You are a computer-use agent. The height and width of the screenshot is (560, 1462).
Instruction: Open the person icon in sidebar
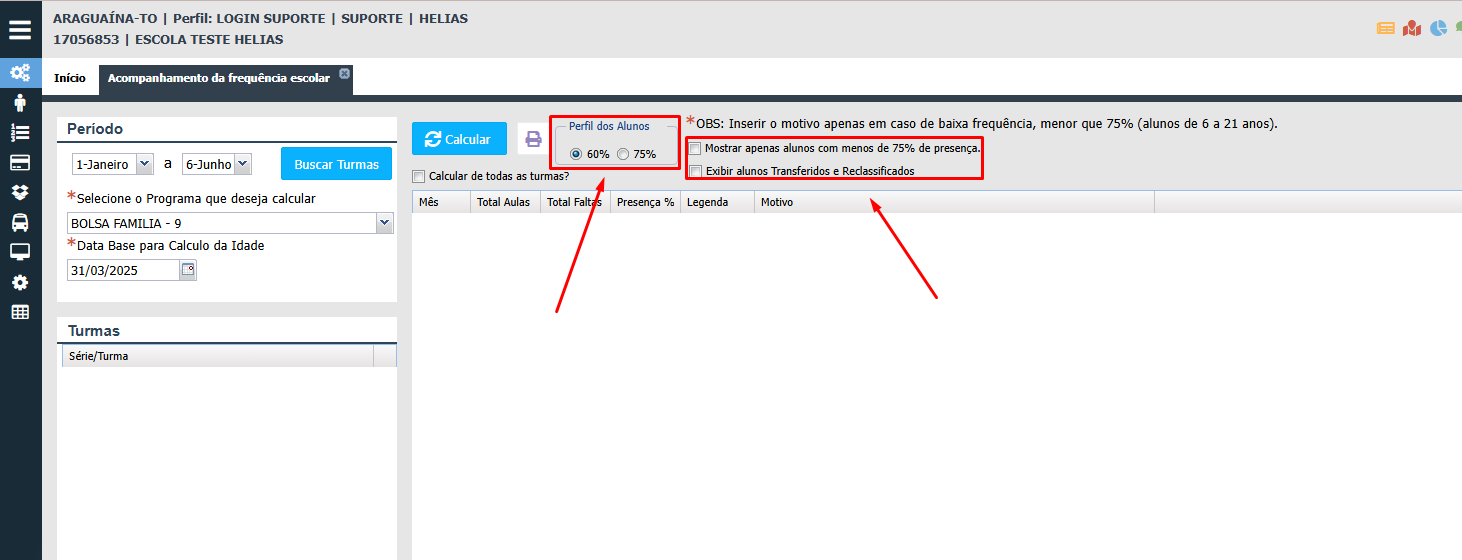(x=20, y=102)
